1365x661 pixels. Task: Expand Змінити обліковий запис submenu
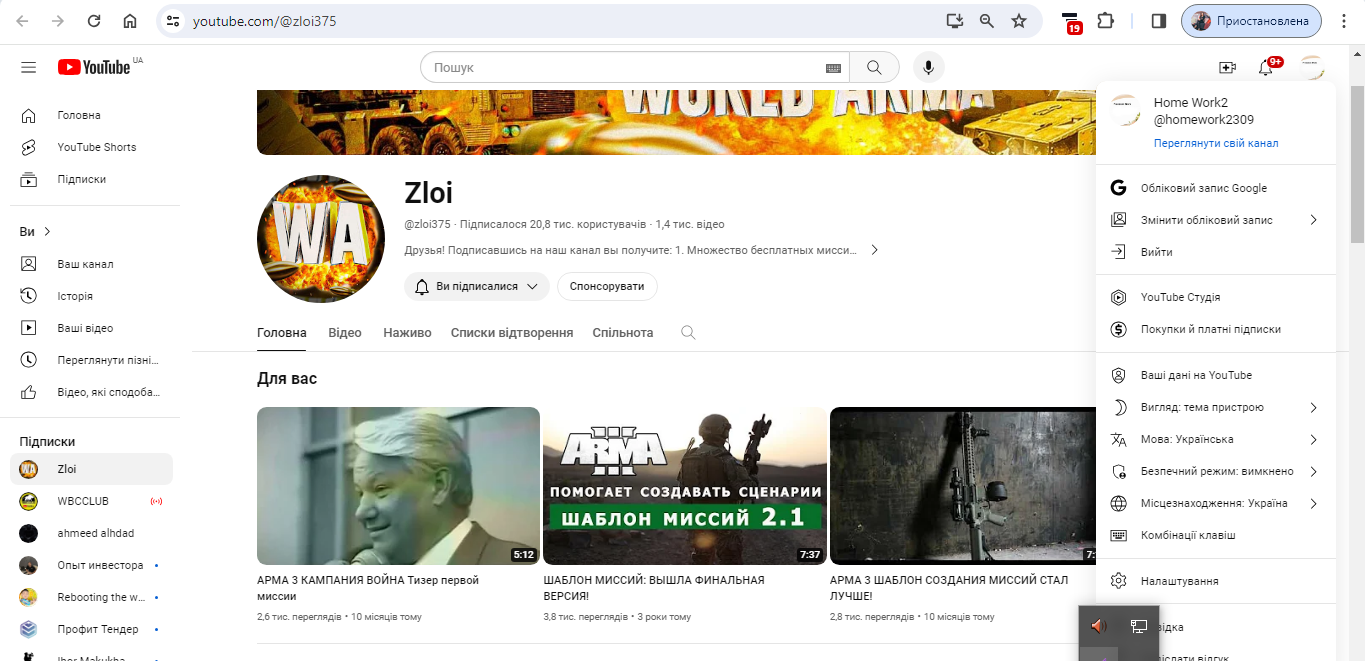tap(1216, 220)
